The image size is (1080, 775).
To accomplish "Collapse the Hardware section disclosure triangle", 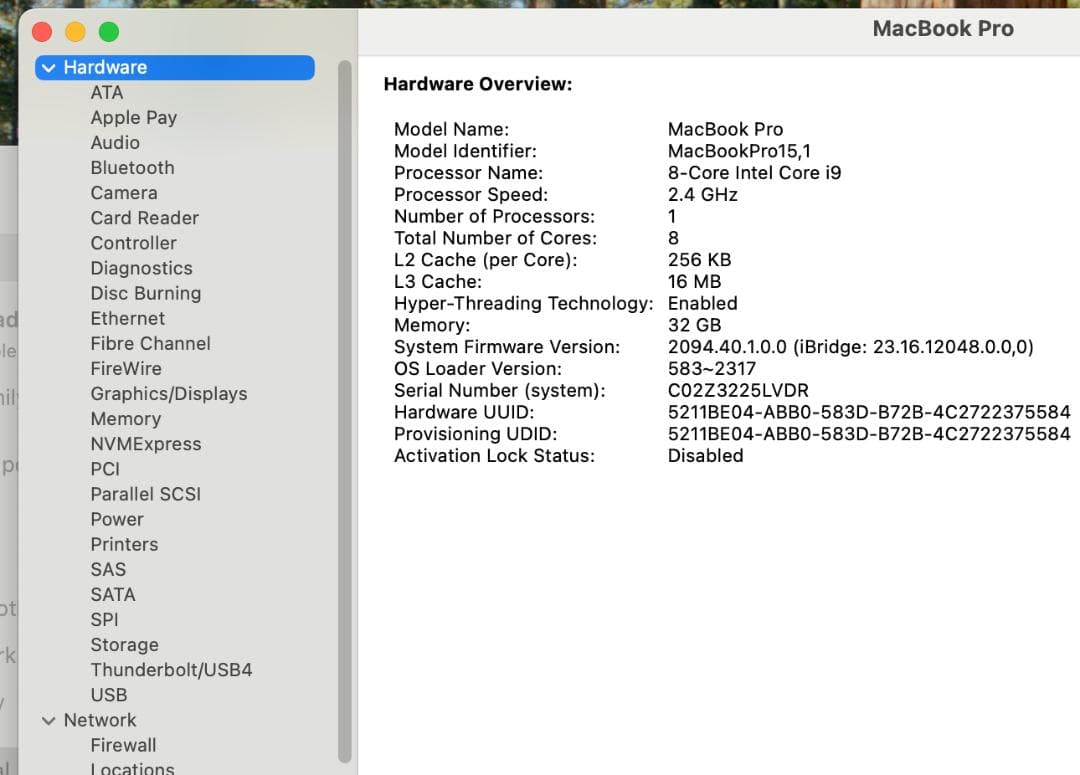I will tap(48, 67).
